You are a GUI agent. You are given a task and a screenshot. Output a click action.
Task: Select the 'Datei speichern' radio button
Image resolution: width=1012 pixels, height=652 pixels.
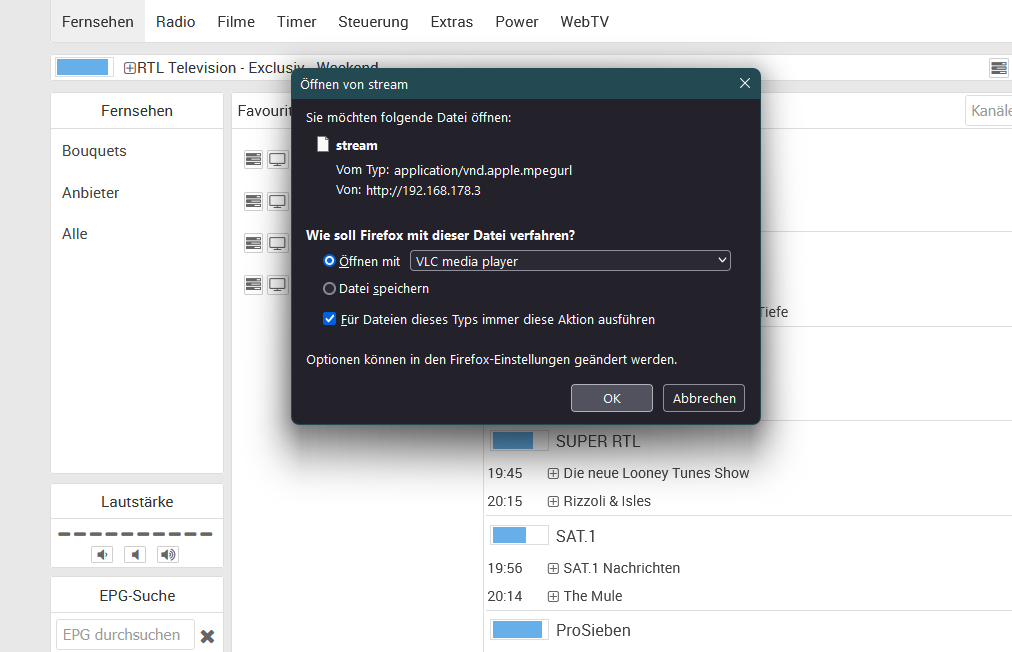tap(329, 289)
